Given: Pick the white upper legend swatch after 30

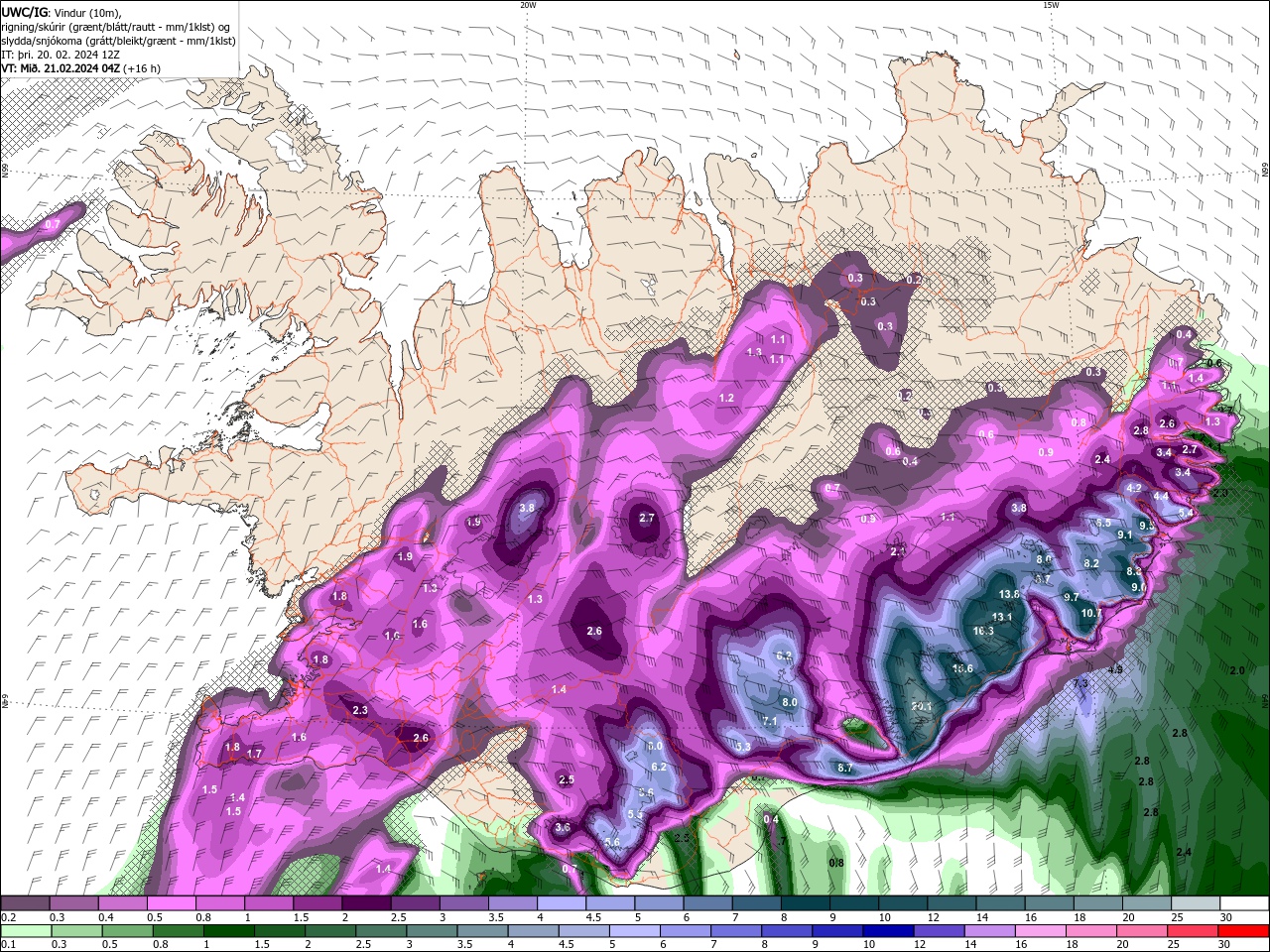Looking at the screenshot, I should point(1244,903).
